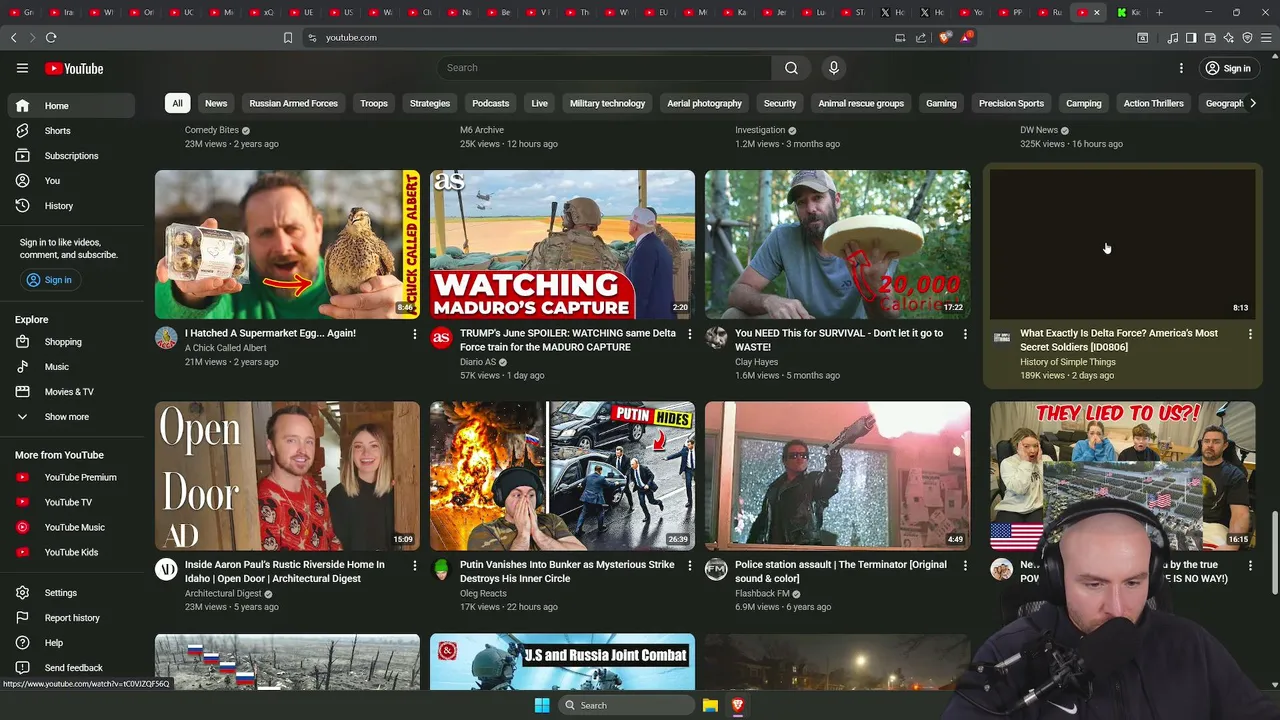The width and height of the screenshot is (1280, 720).
Task: Click Send feedback in sidebar
Action: (x=71, y=668)
